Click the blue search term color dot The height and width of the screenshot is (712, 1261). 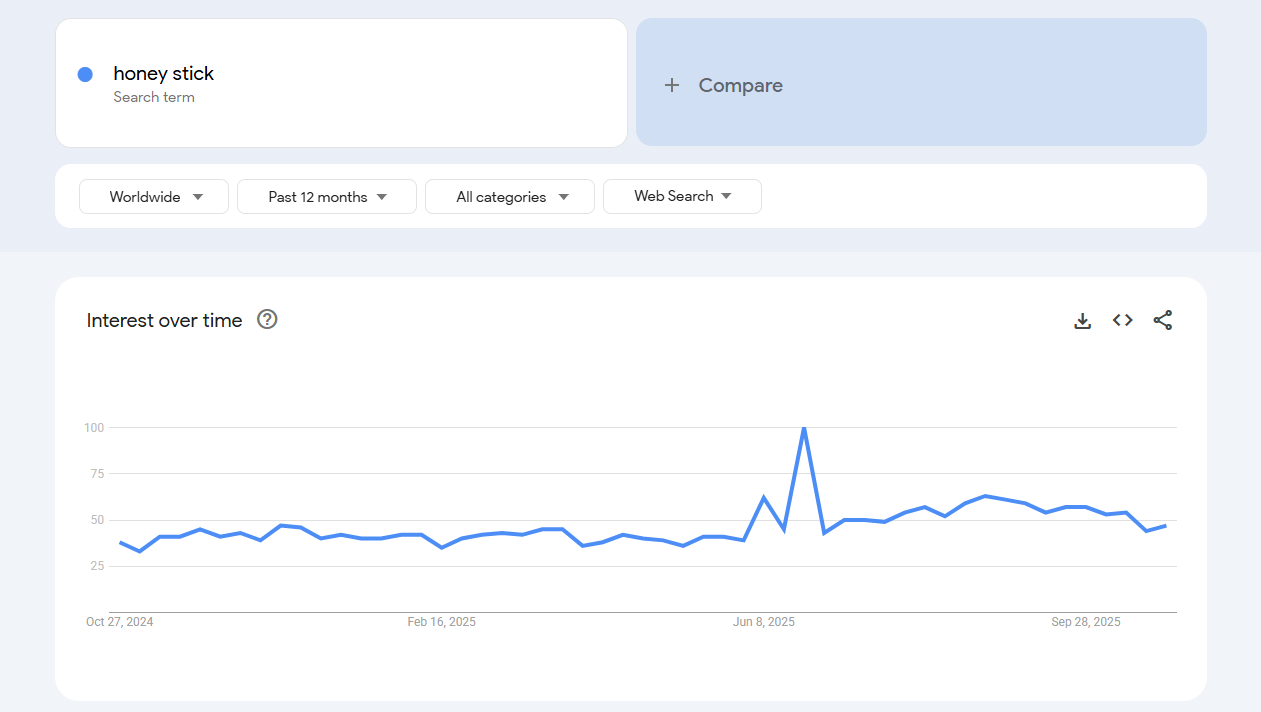(x=85, y=74)
